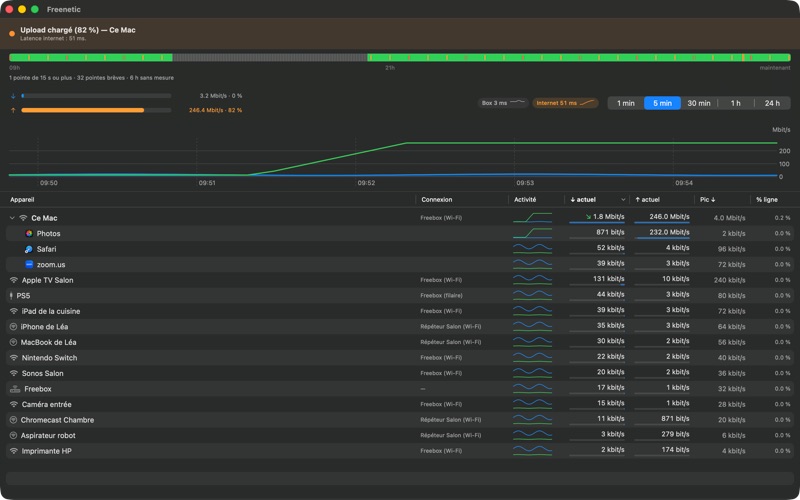The image size is (800, 500).
Task: Collapse the Ce Mac device row
Action: coord(12,218)
